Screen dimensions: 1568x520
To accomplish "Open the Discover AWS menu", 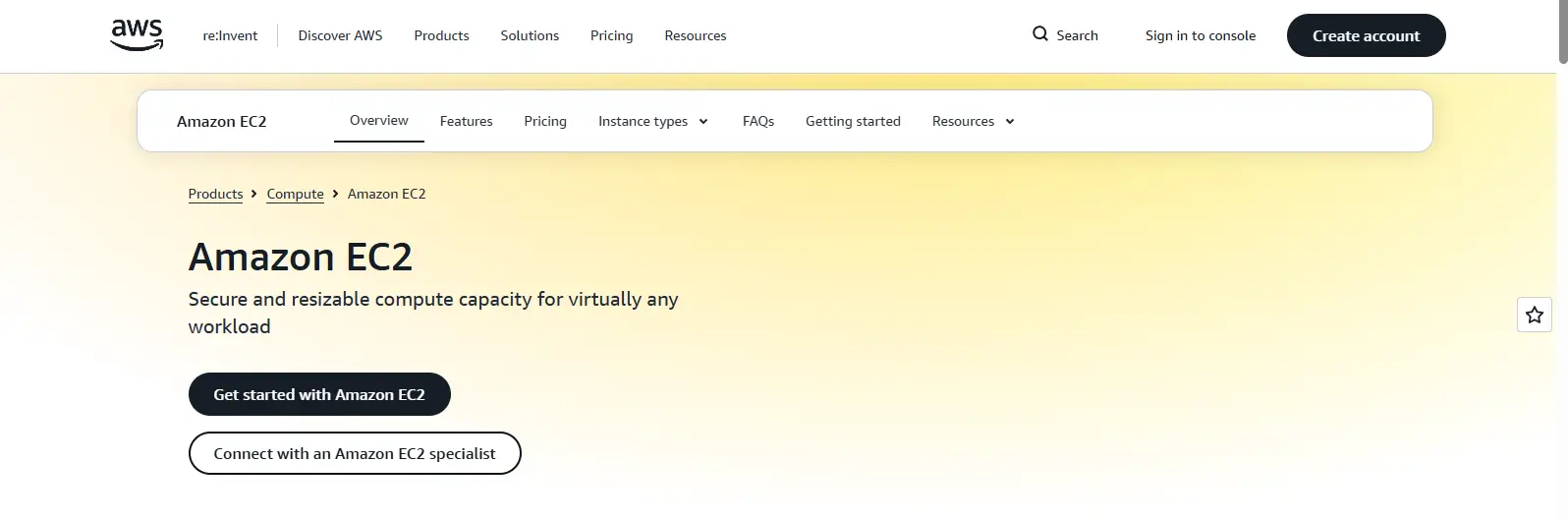I will (x=340, y=35).
